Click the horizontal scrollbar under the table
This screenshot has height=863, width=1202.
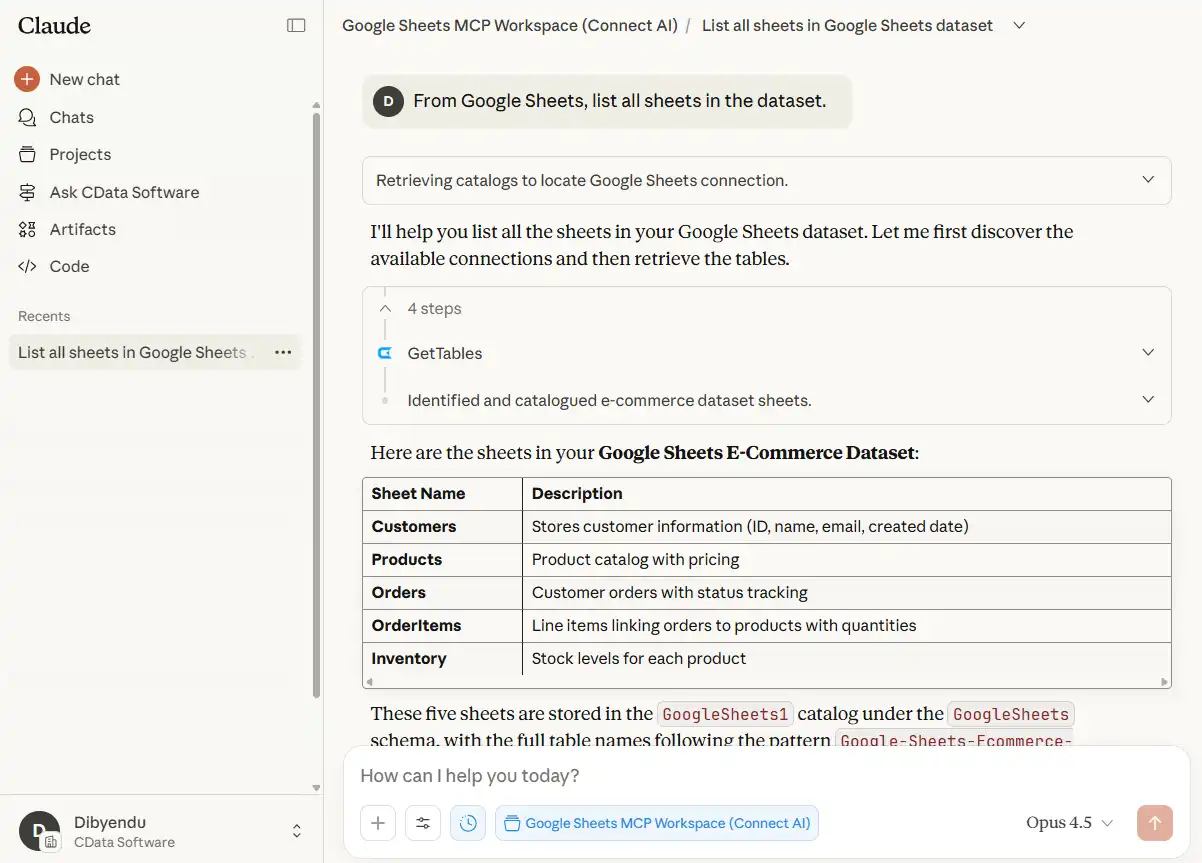tap(766, 682)
